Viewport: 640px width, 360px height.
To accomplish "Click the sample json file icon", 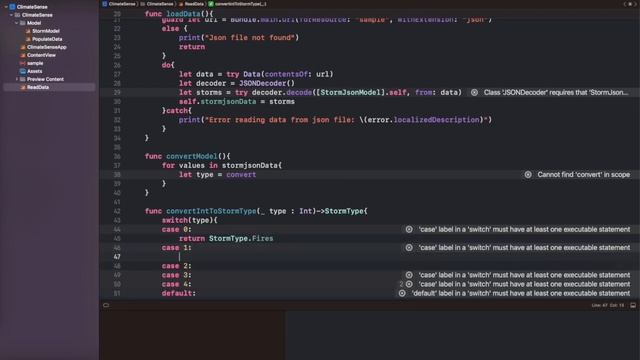I will point(23,63).
